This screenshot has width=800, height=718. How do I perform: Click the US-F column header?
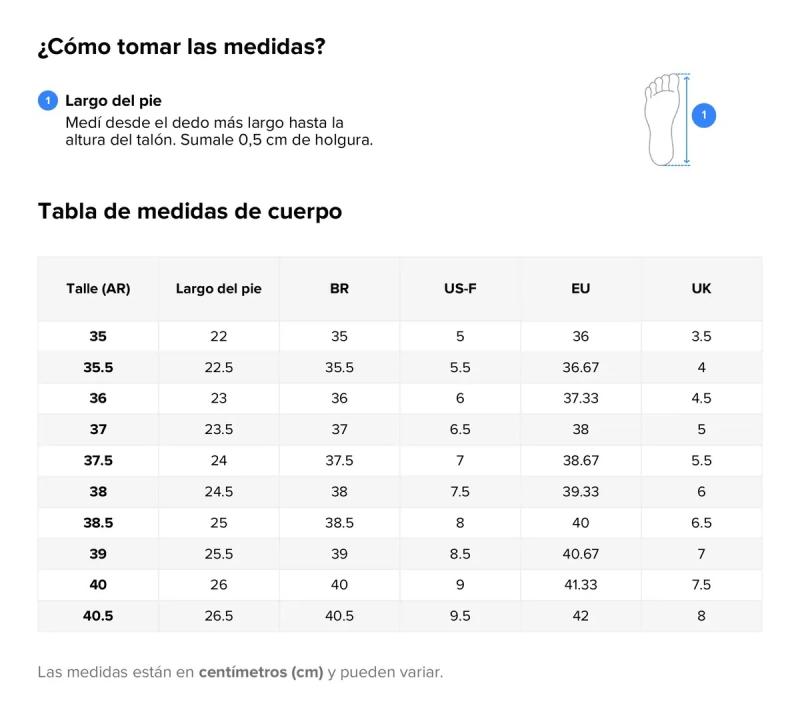coord(460,289)
